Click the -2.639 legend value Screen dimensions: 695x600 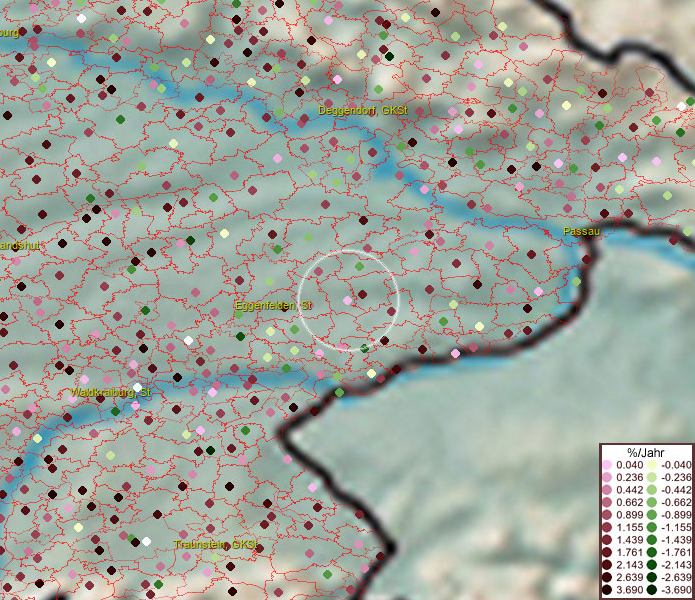676,577
